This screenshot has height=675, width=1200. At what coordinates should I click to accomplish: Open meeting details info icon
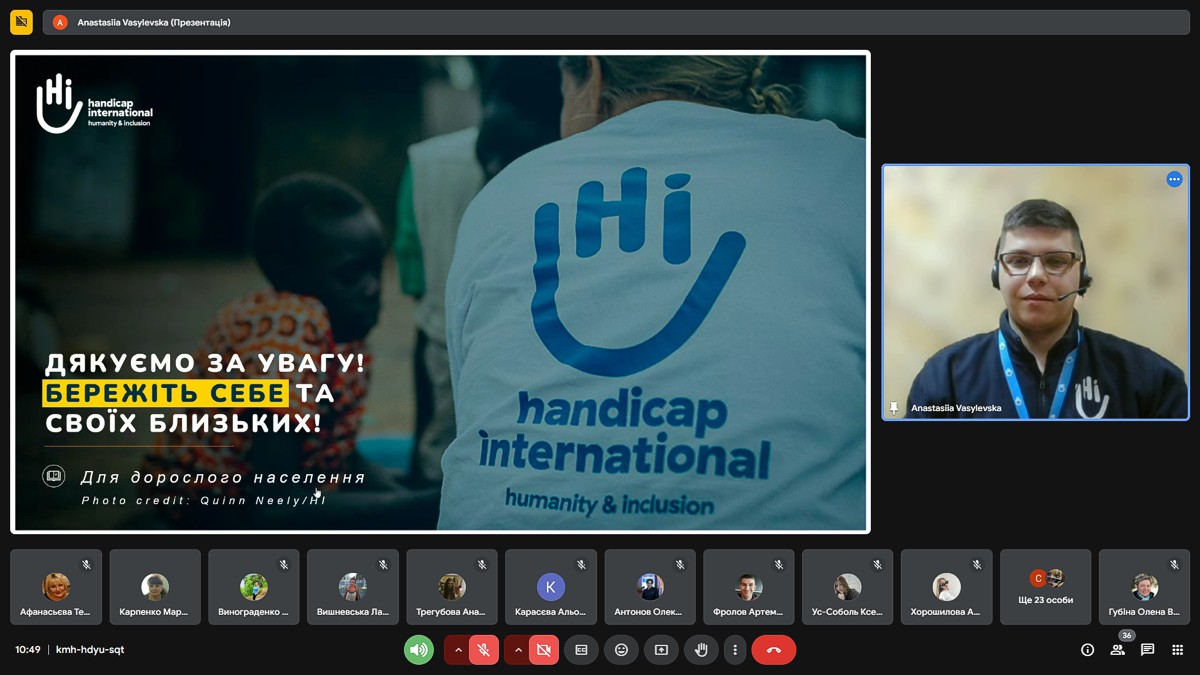pos(1088,650)
